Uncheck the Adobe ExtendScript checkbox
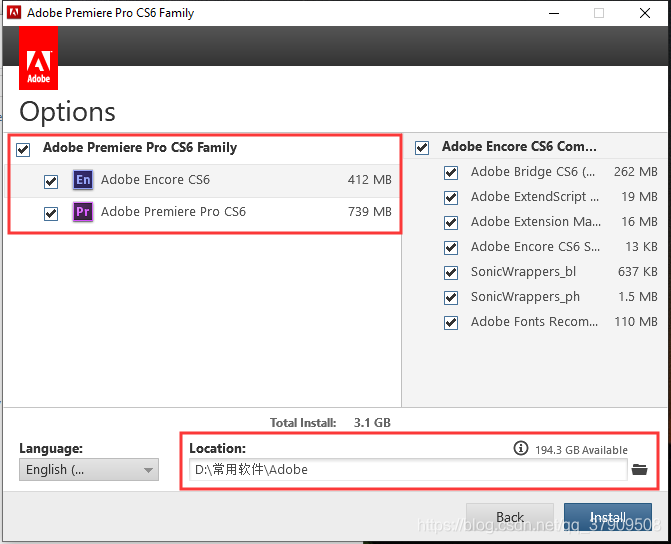671x544 pixels. point(451,198)
